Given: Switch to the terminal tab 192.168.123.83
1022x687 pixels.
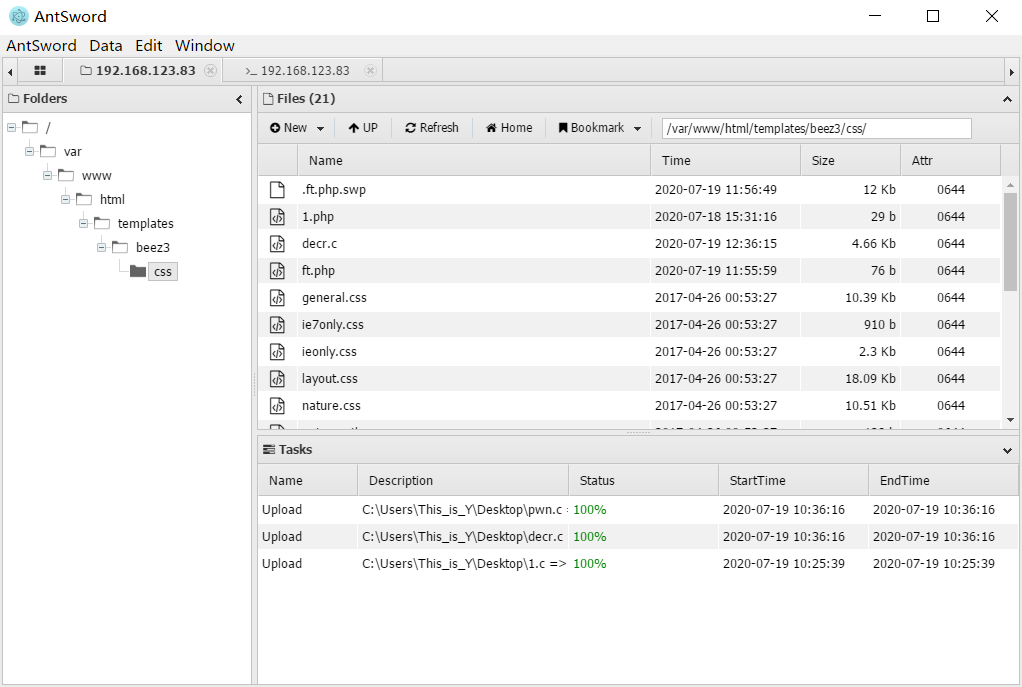Looking at the screenshot, I should 302,70.
